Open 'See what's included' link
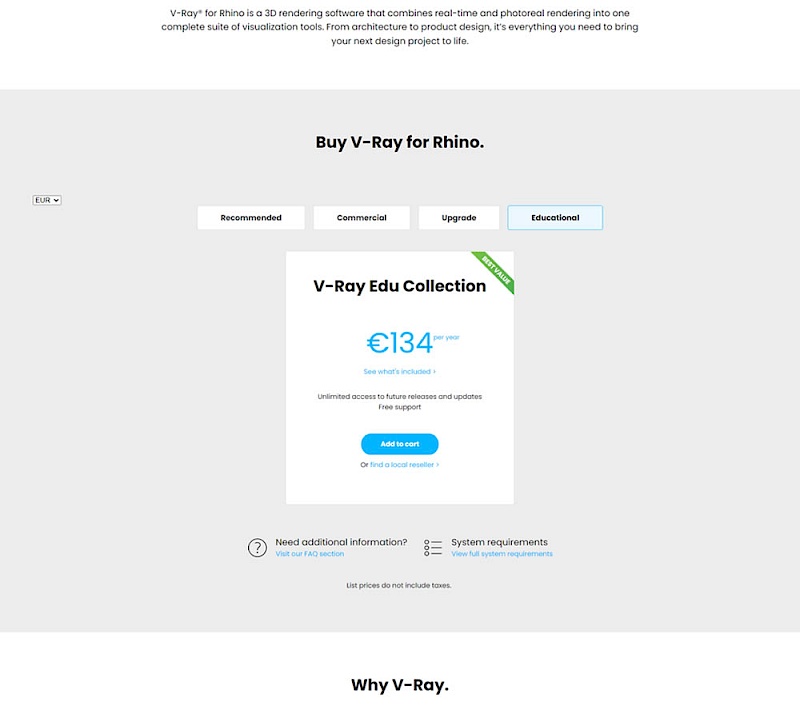The image size is (800, 722). (x=399, y=371)
